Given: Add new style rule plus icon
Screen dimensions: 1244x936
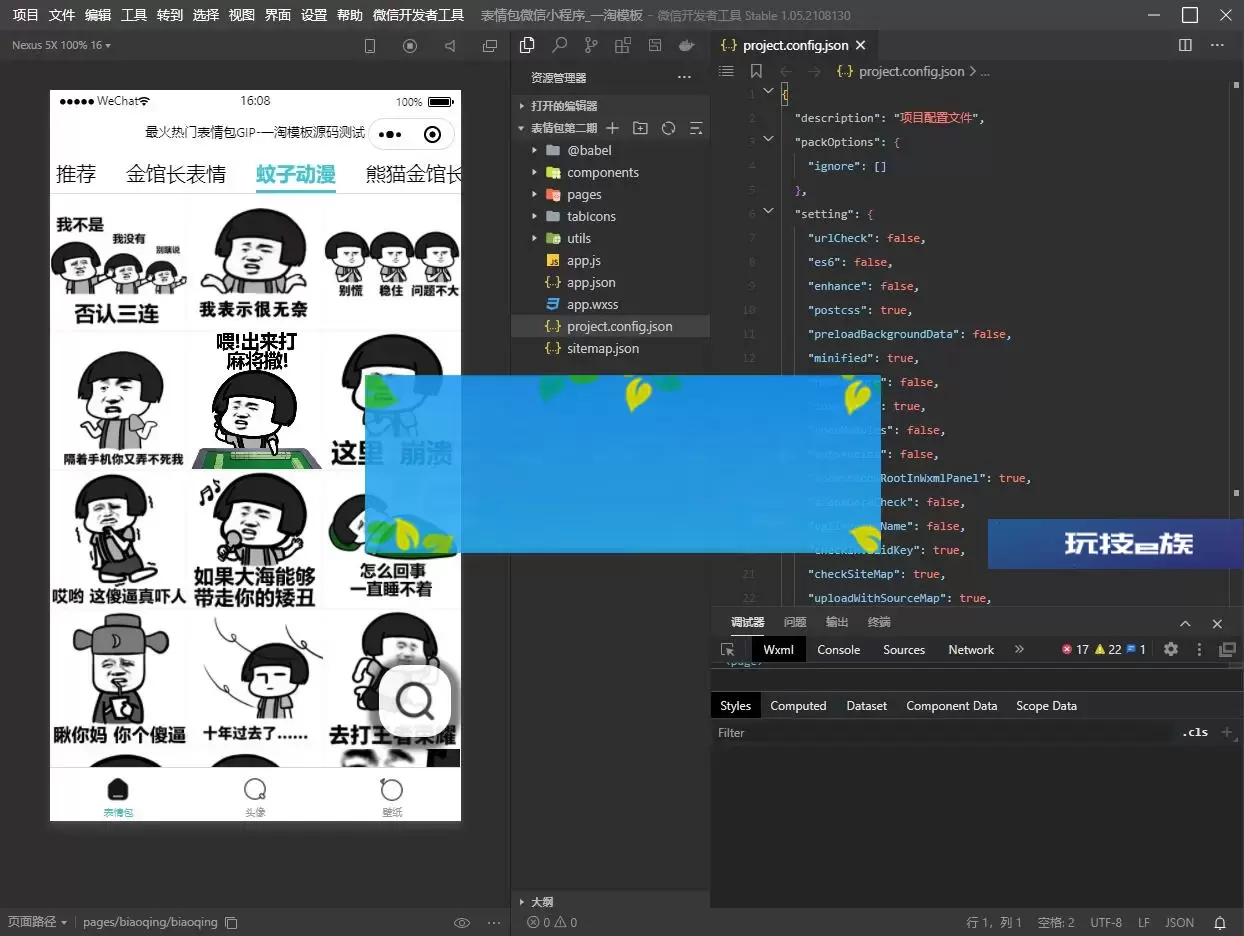Looking at the screenshot, I should click(x=1227, y=732).
